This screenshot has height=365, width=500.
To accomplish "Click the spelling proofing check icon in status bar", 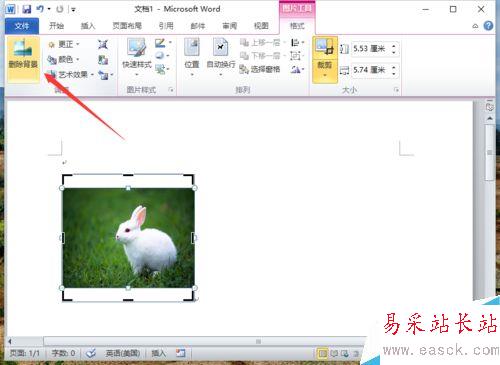I will [91, 353].
